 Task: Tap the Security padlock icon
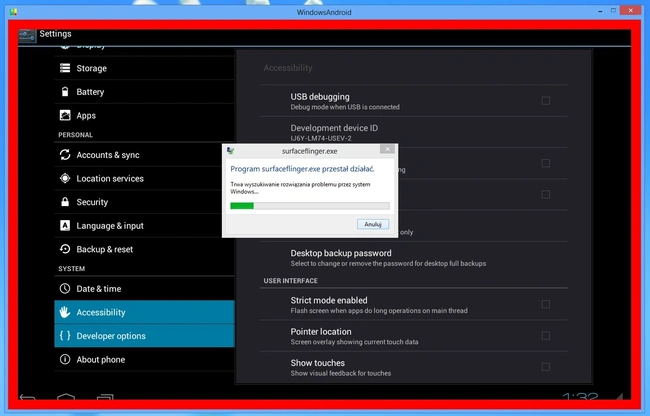(x=65, y=202)
